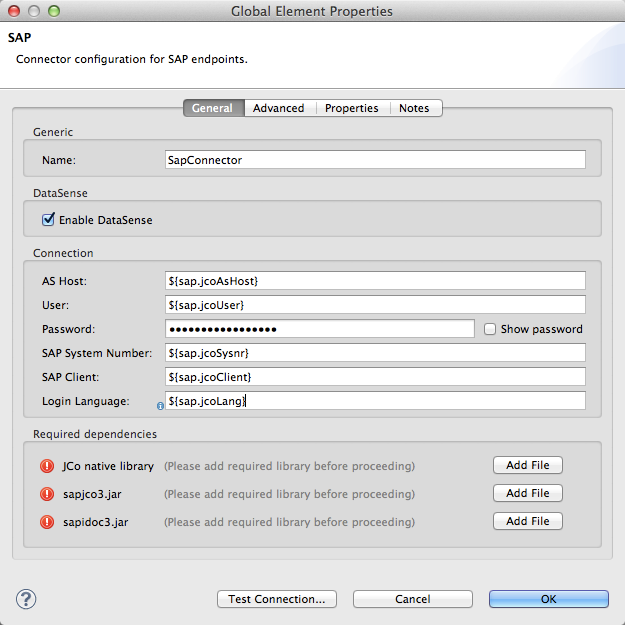Focus the Name input field

375,160
